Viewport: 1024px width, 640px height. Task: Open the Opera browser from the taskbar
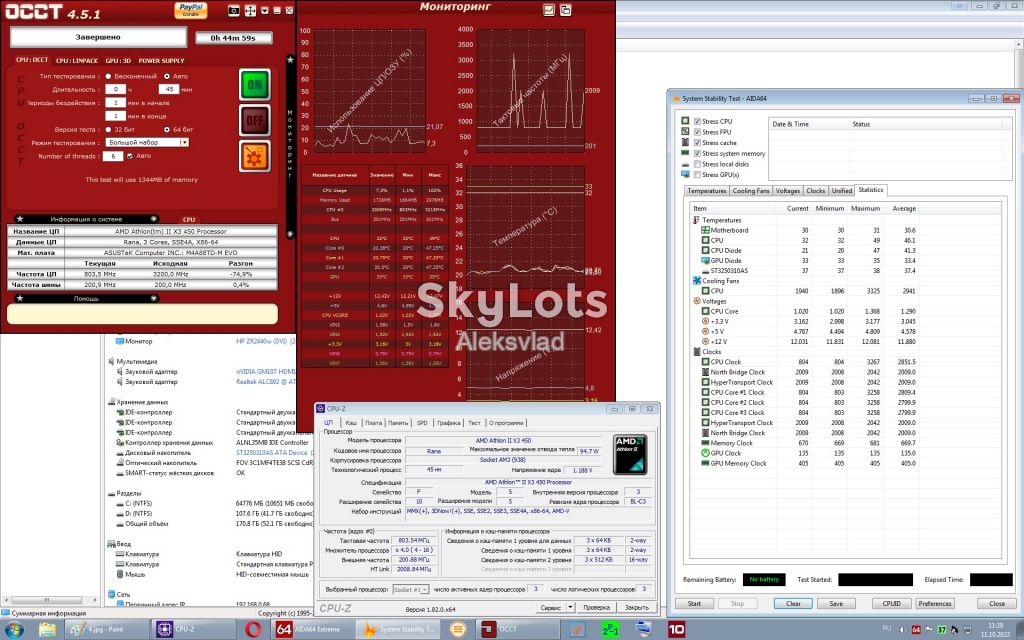tap(253, 629)
